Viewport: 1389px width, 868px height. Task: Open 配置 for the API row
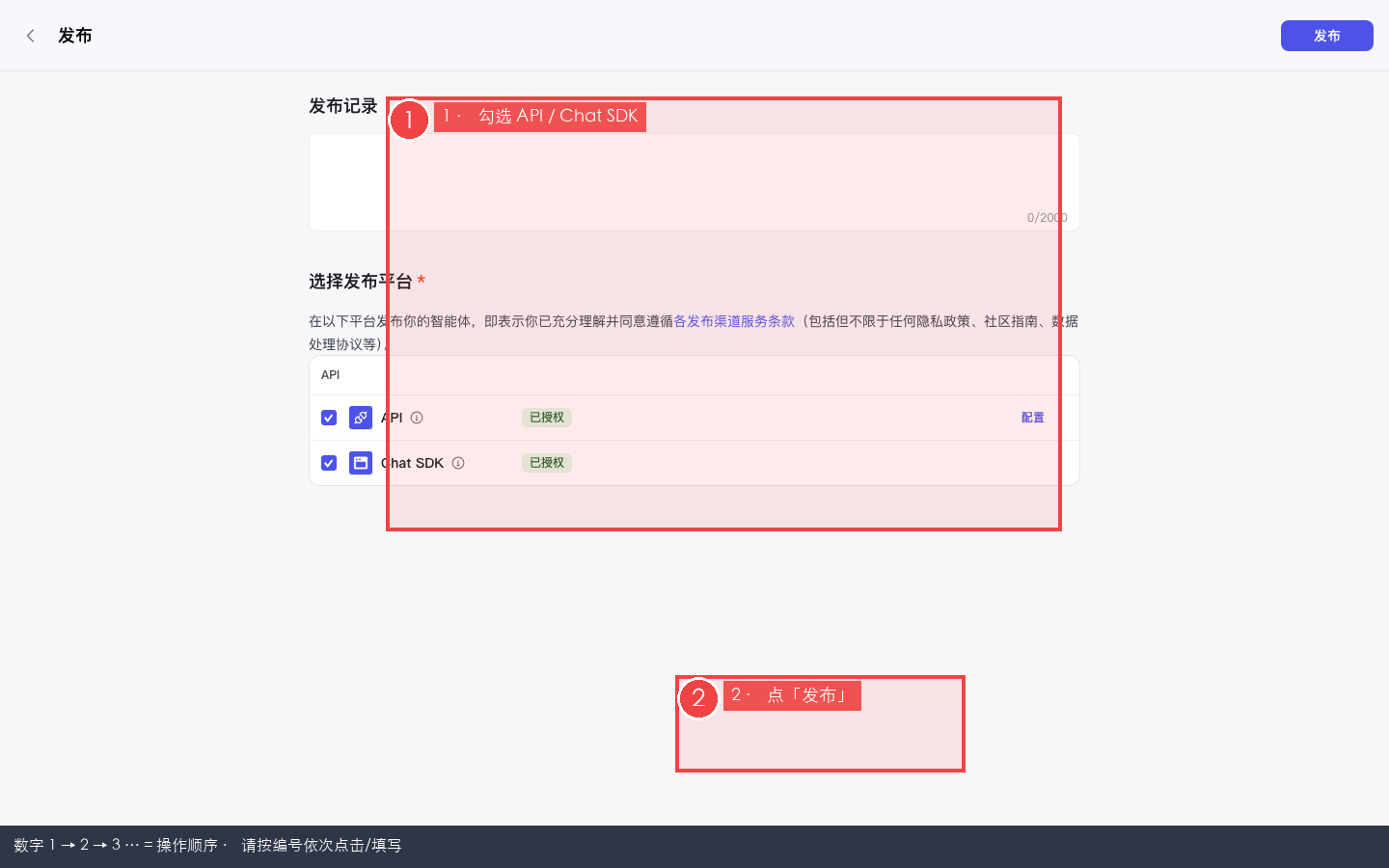pos(1033,418)
